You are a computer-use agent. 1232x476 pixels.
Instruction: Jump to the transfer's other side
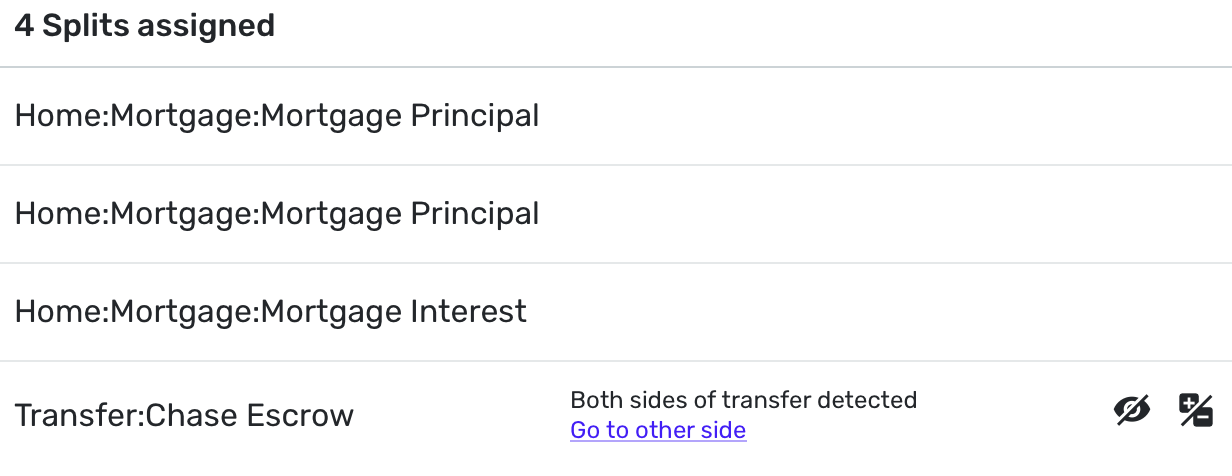pos(658,431)
